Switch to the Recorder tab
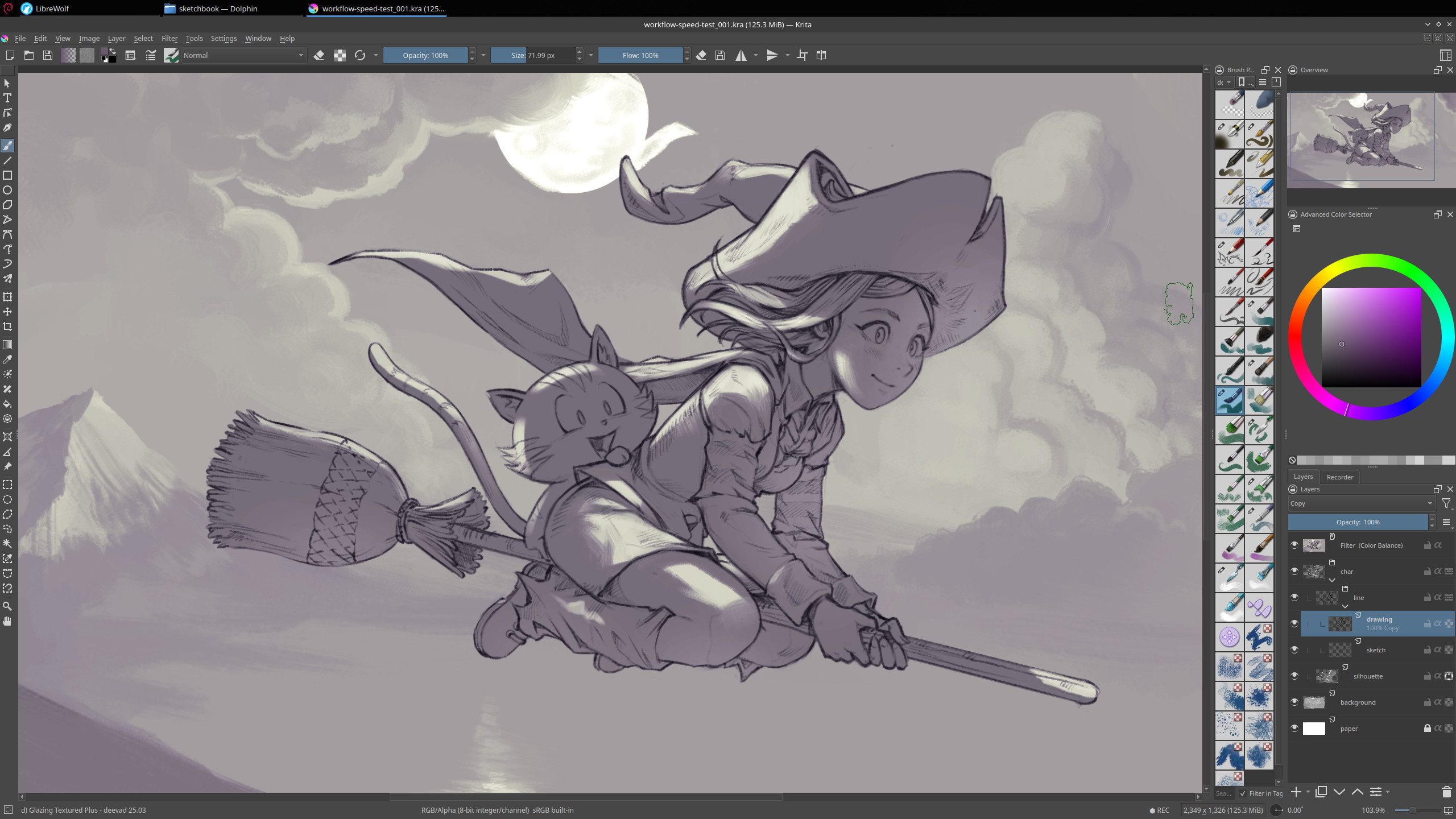This screenshot has height=819, width=1456. (x=1339, y=477)
